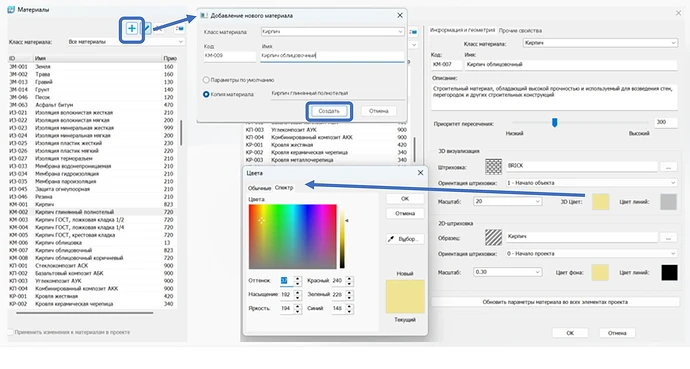Open the 3D Масштаб dropdown showing 20

507,201
